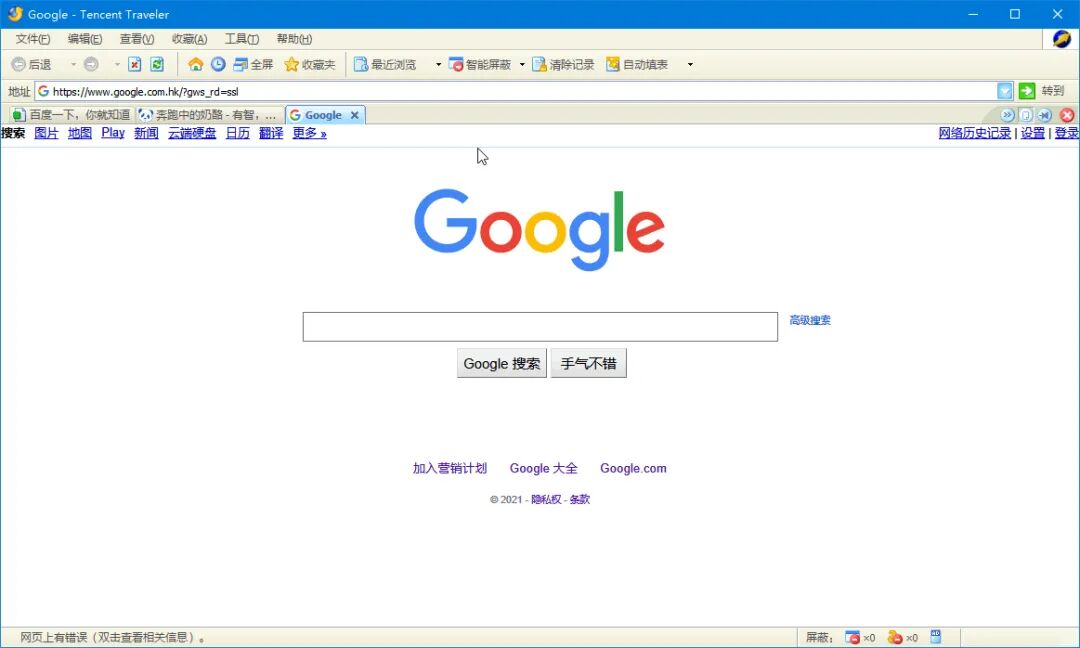
Task: Click 隐私权 footer link
Action: click(x=546, y=499)
